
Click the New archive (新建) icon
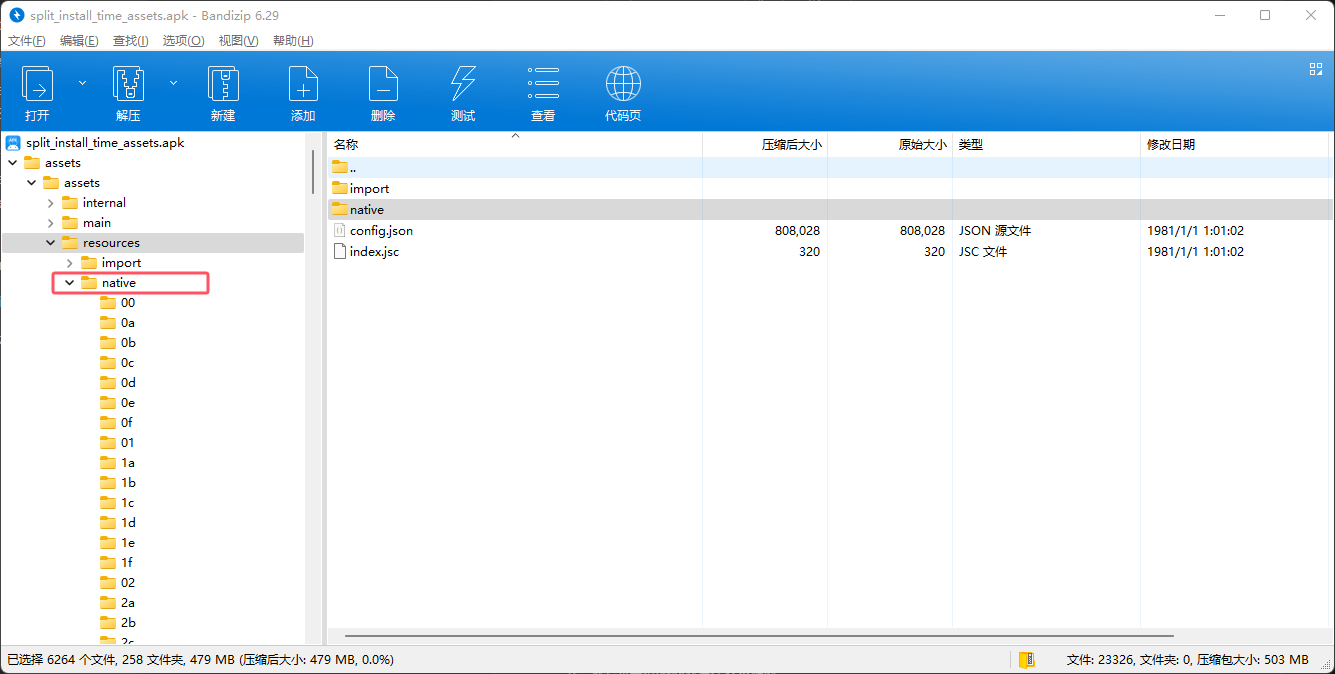[223, 85]
